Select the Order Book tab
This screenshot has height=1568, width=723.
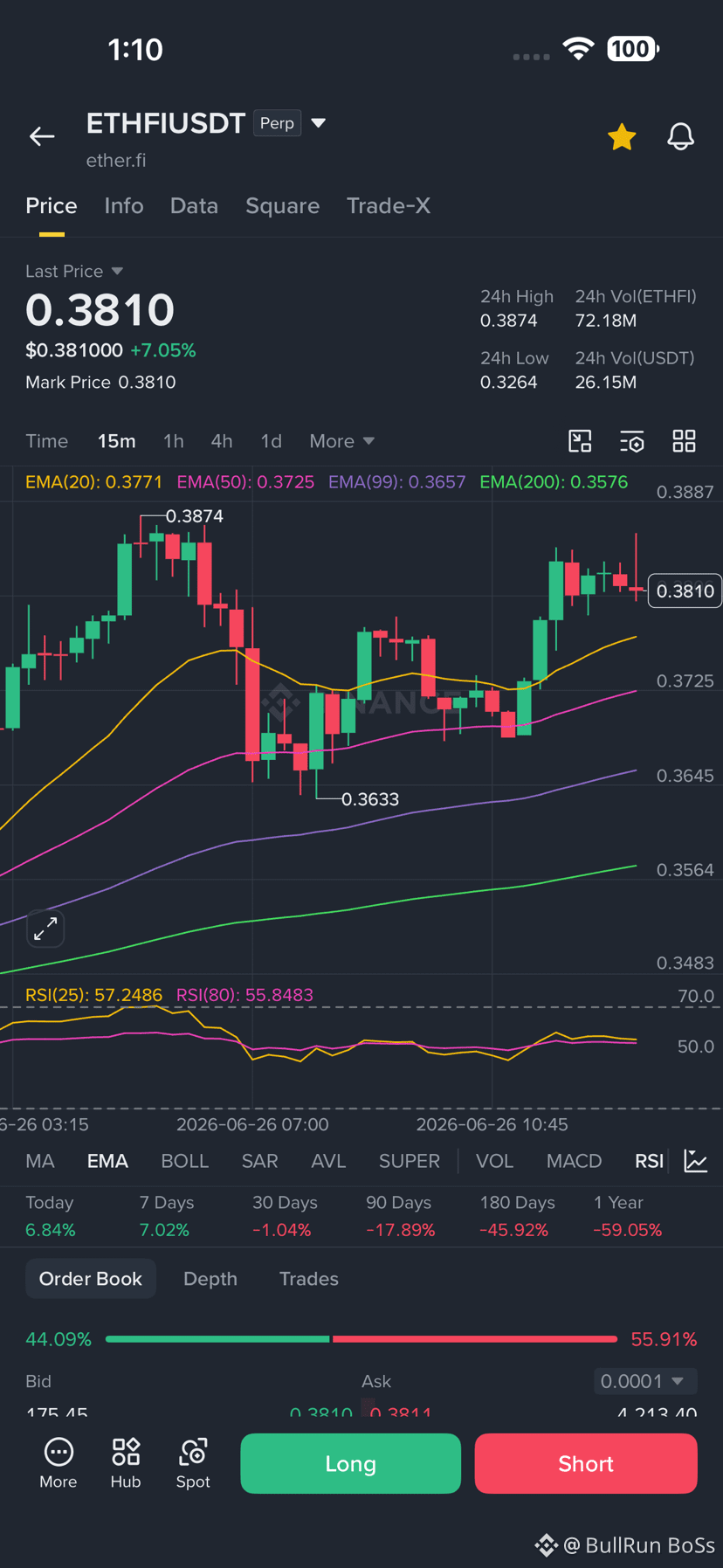(91, 1279)
